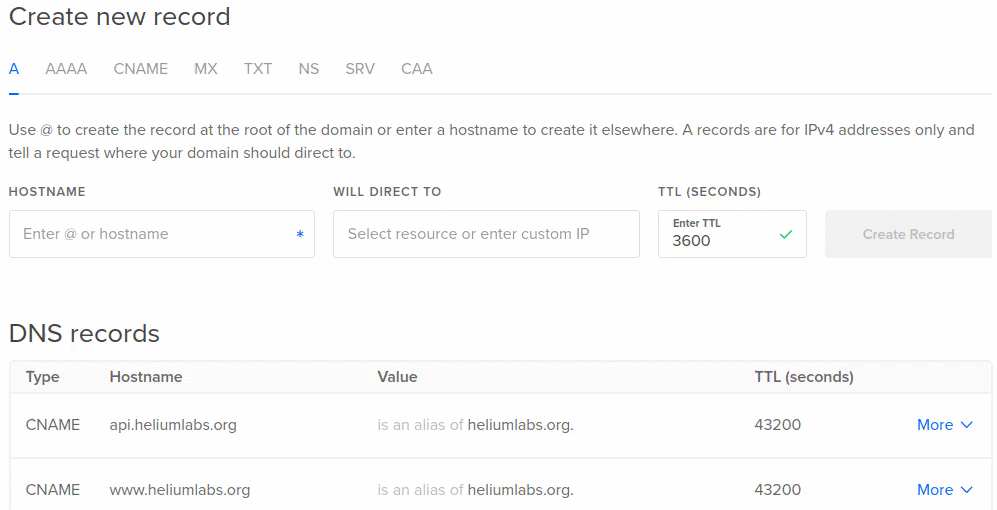Switch to the AAAA record tab

66,69
